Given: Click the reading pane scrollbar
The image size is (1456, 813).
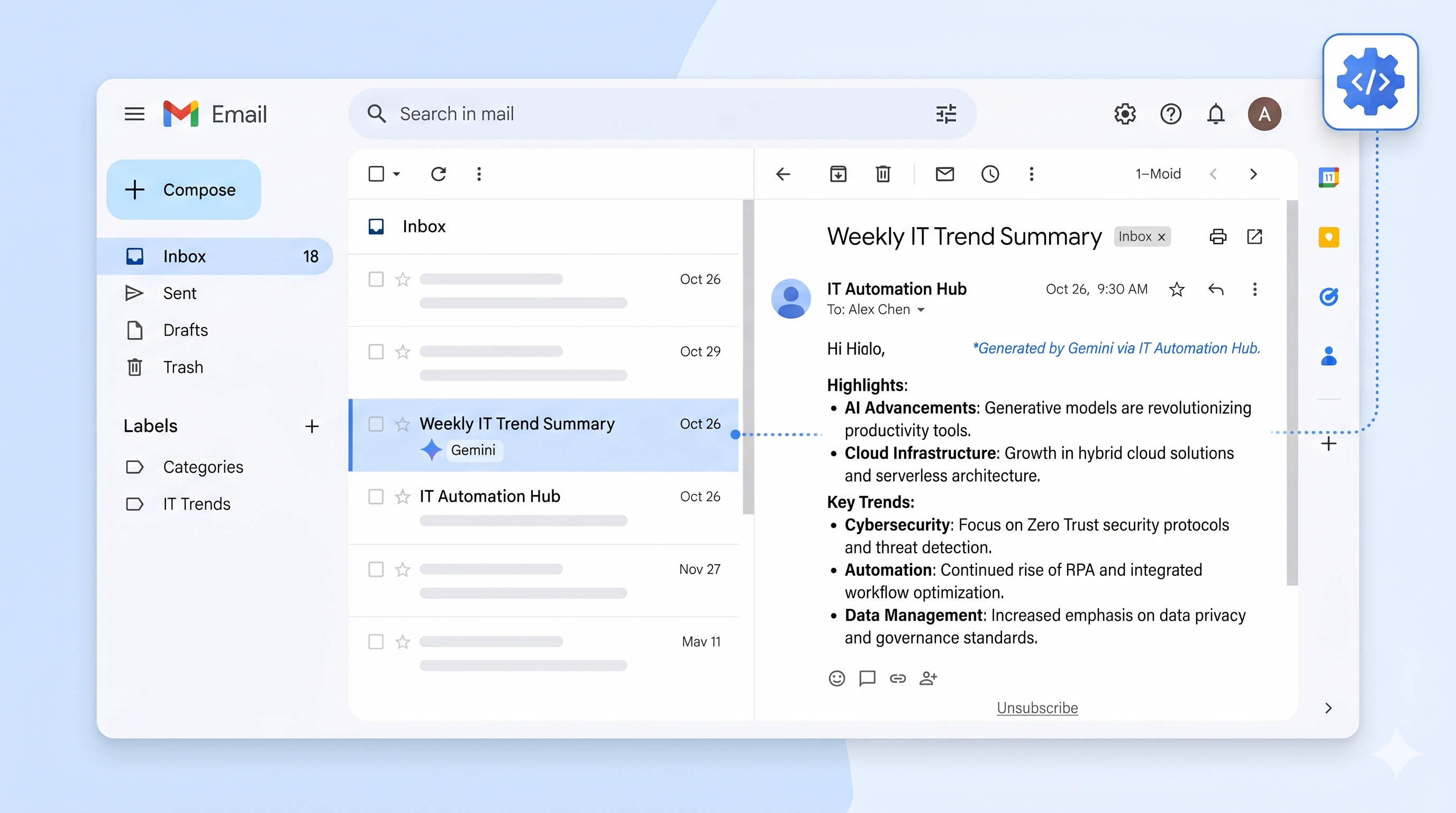Looking at the screenshot, I should 1292,393.
